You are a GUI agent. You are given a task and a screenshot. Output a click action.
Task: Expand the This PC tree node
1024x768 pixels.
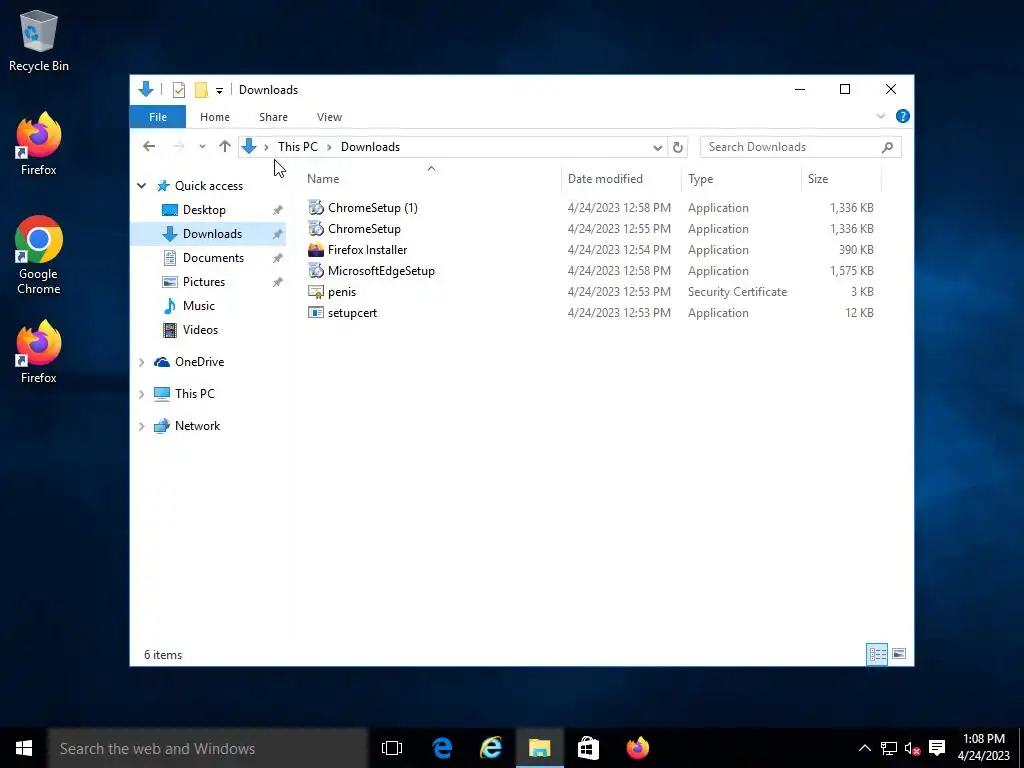tap(142, 394)
